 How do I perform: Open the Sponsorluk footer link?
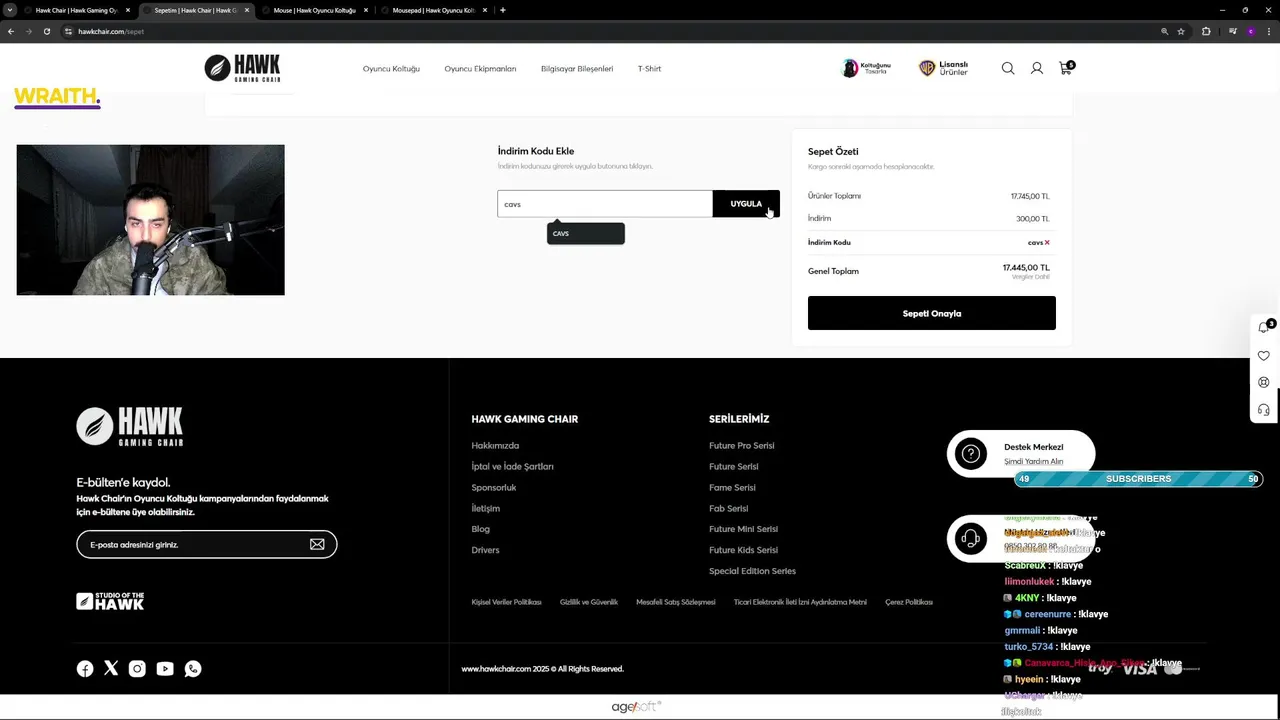tap(494, 488)
